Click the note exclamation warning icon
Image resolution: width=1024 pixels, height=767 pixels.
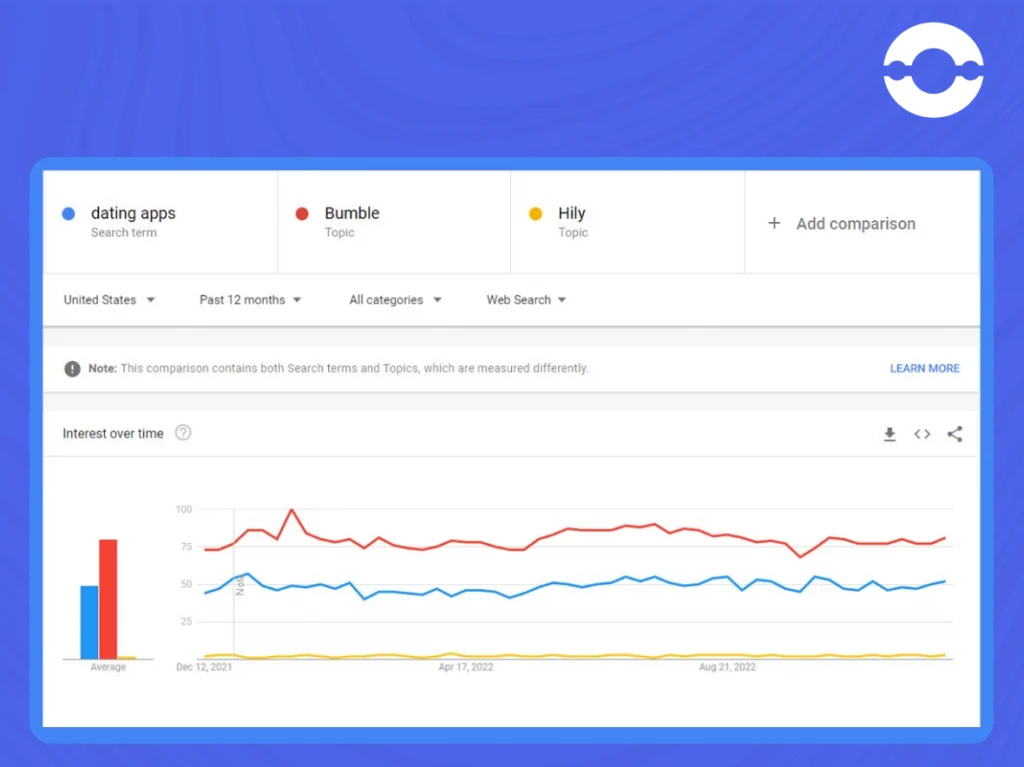72,368
